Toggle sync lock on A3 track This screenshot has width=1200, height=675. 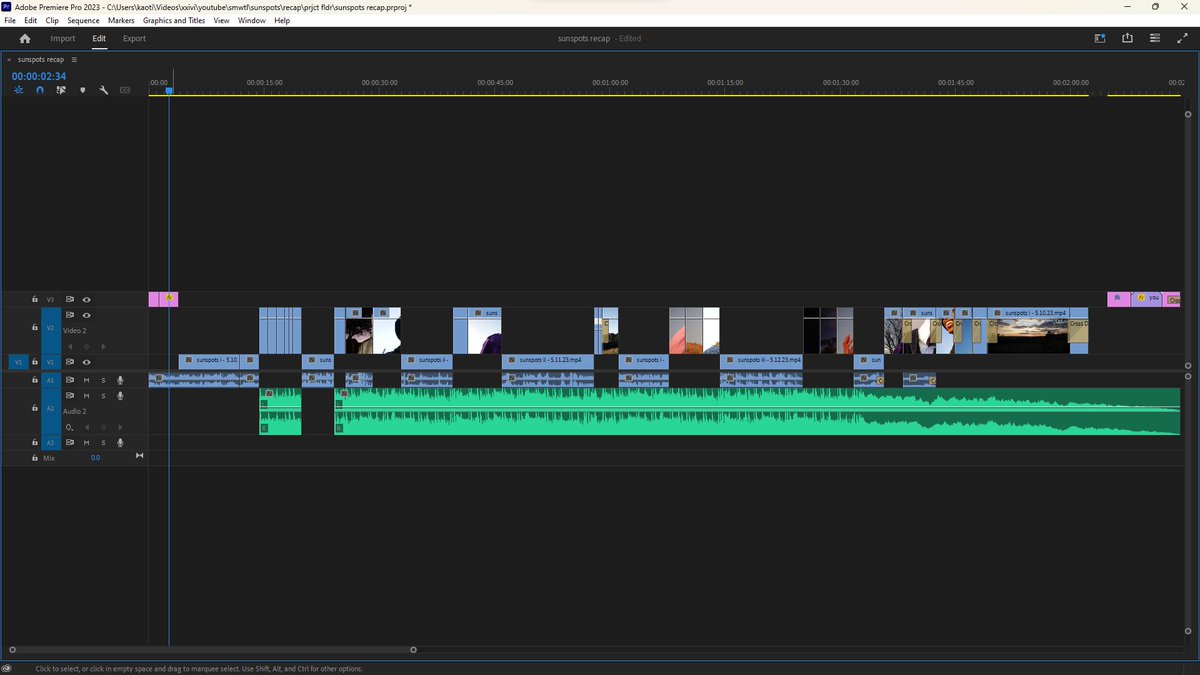[x=70, y=442]
